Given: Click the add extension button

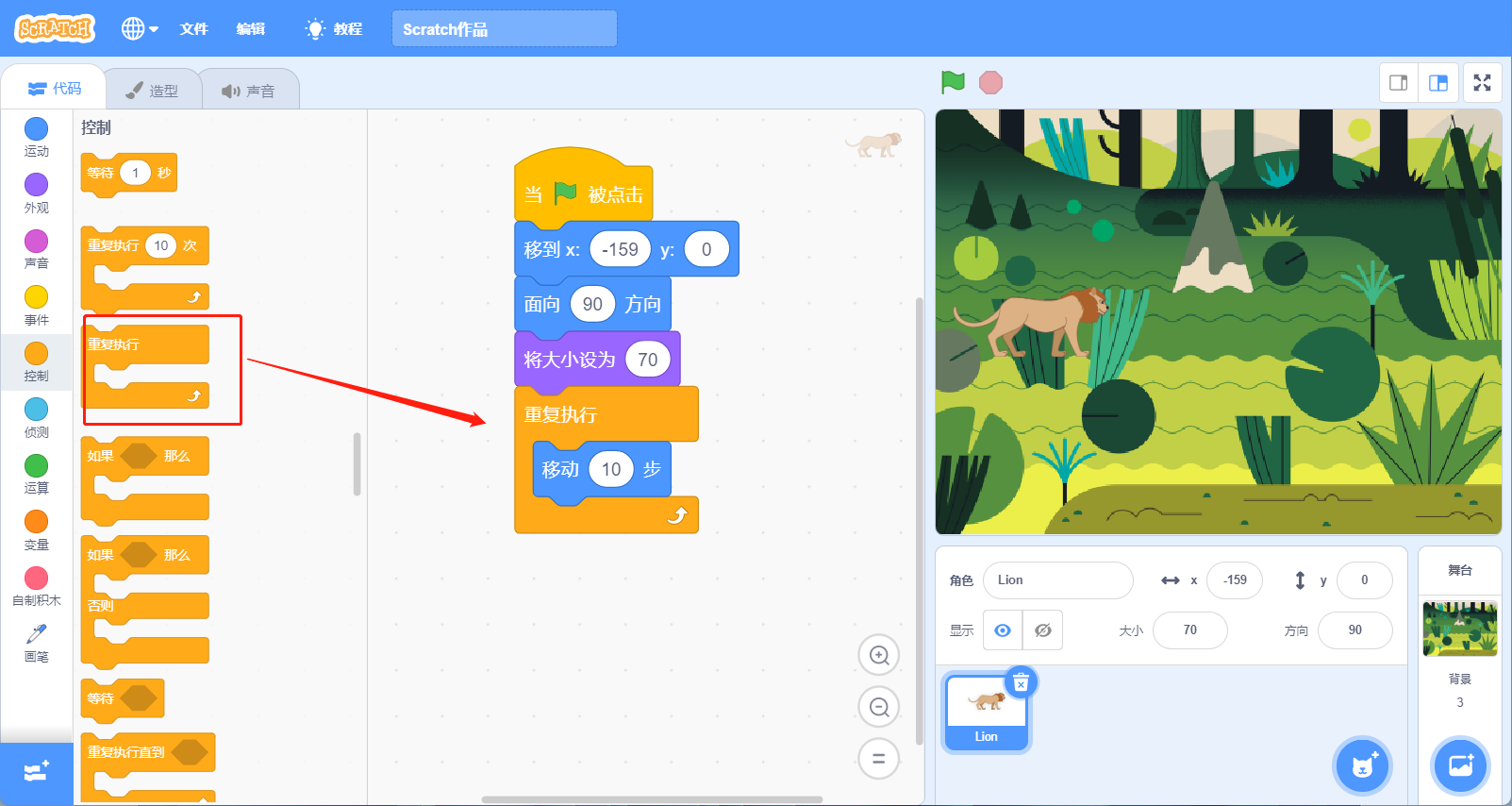Looking at the screenshot, I should [36, 773].
